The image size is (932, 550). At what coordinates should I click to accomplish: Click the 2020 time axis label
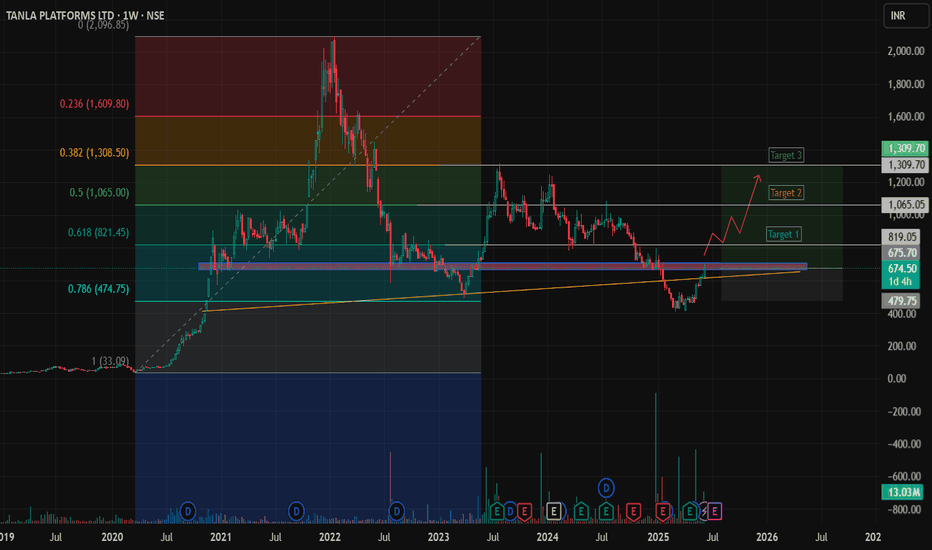pyautogui.click(x=112, y=537)
